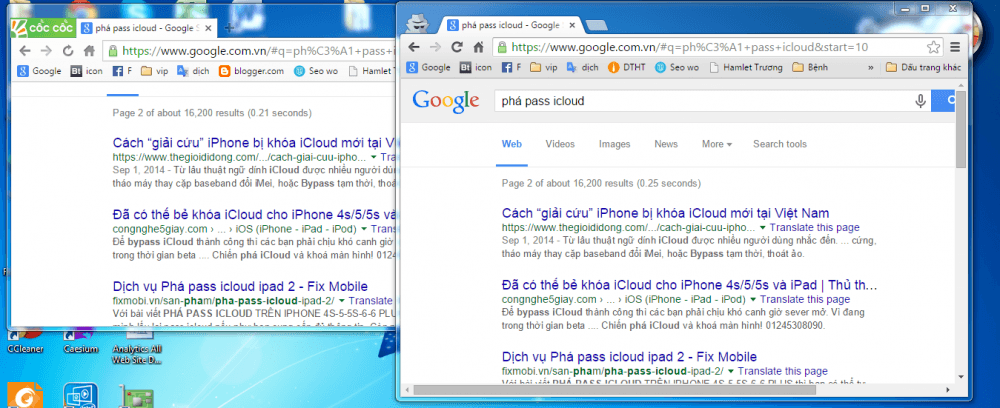This screenshot has height=408, width=1000.
Task: Open blogger.com bookmark in Cốc Cốc
Action: (x=251, y=71)
